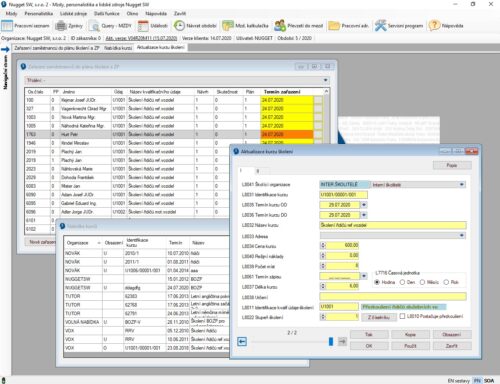Screen dimensions: 500x384
Task: Open the Personalistika menu
Action: (x=39, y=14)
